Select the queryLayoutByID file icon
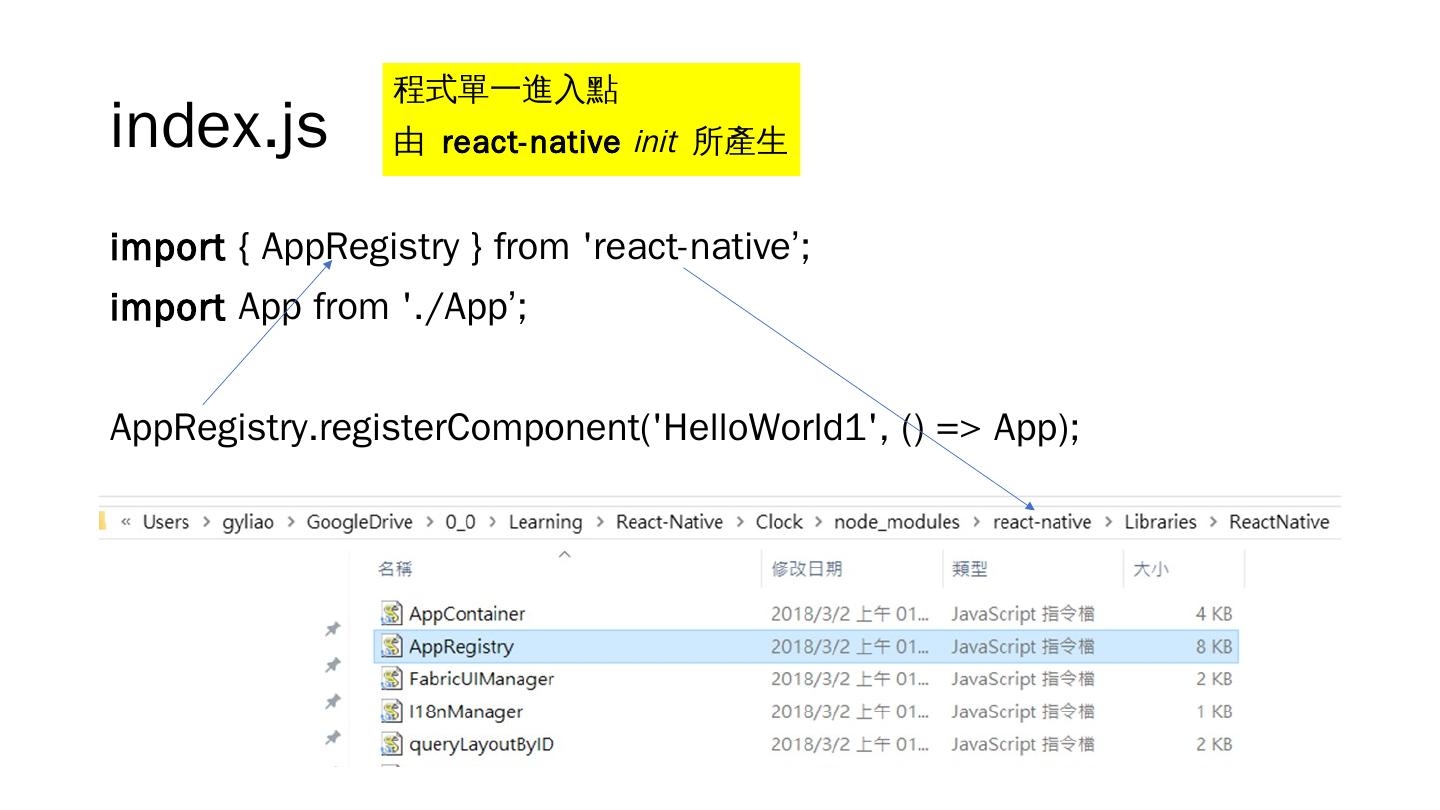This screenshot has height=810, width=1440. coord(392,745)
